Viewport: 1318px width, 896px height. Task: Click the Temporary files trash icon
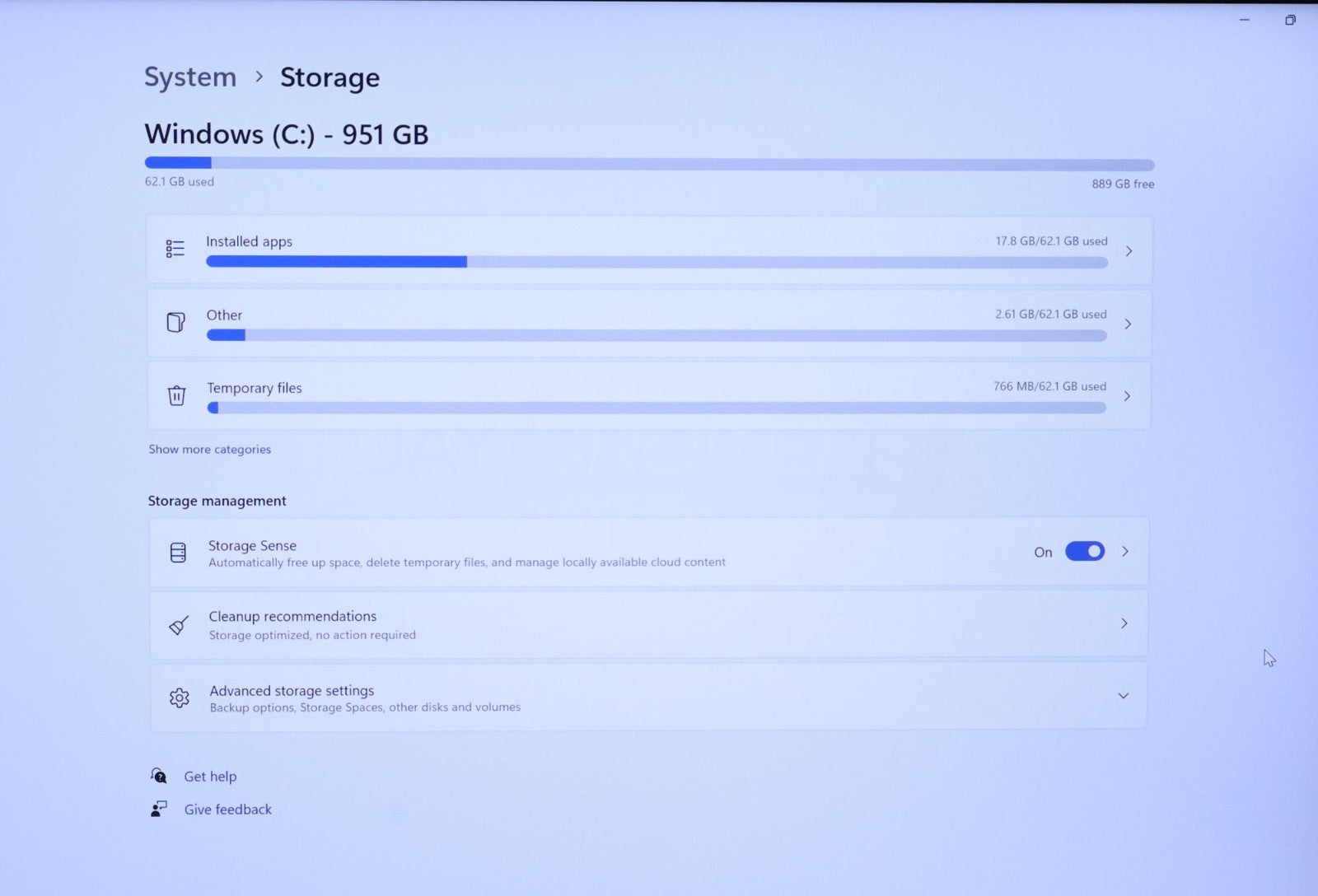(176, 395)
